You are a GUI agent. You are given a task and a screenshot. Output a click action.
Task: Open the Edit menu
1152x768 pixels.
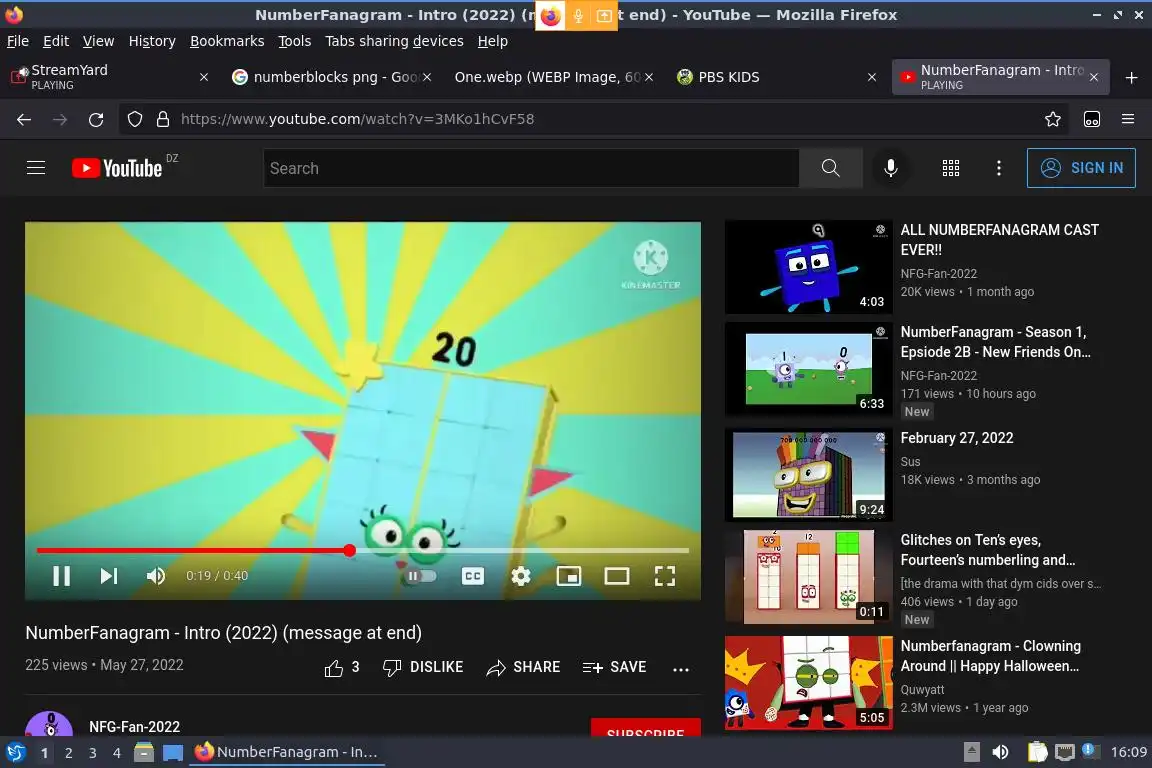coord(56,41)
